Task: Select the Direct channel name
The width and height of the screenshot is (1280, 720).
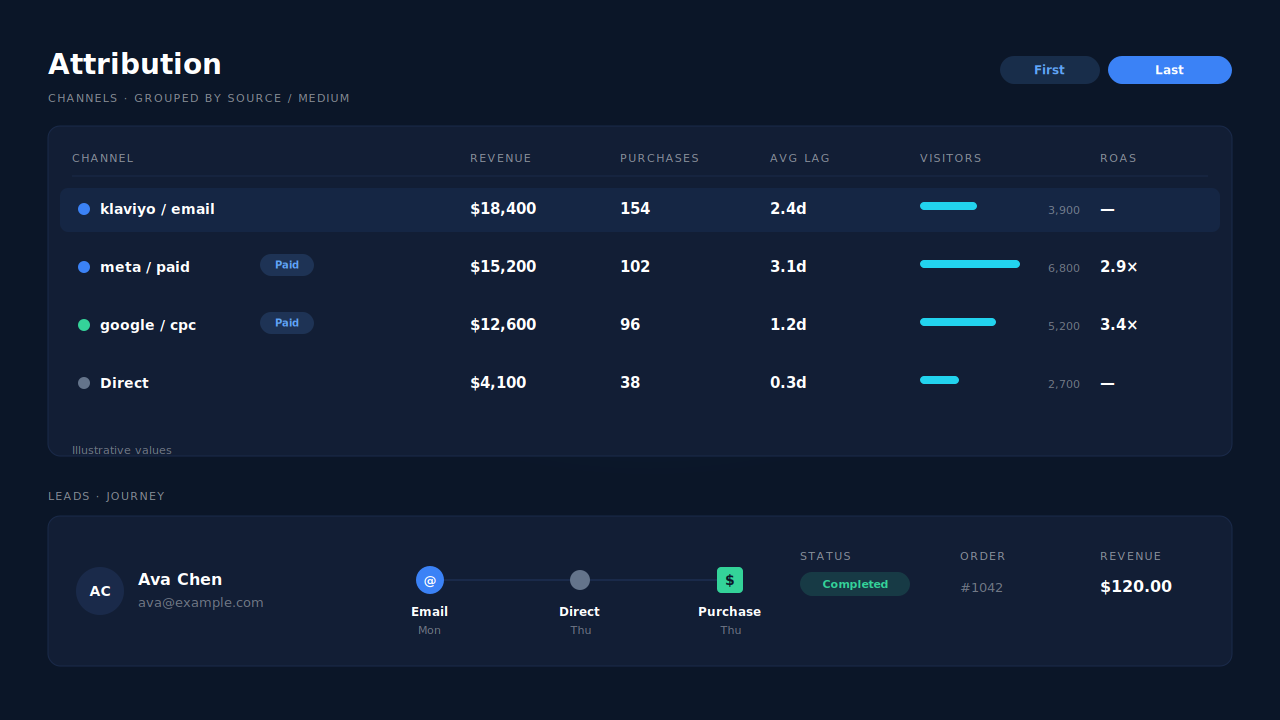Action: [x=124, y=383]
